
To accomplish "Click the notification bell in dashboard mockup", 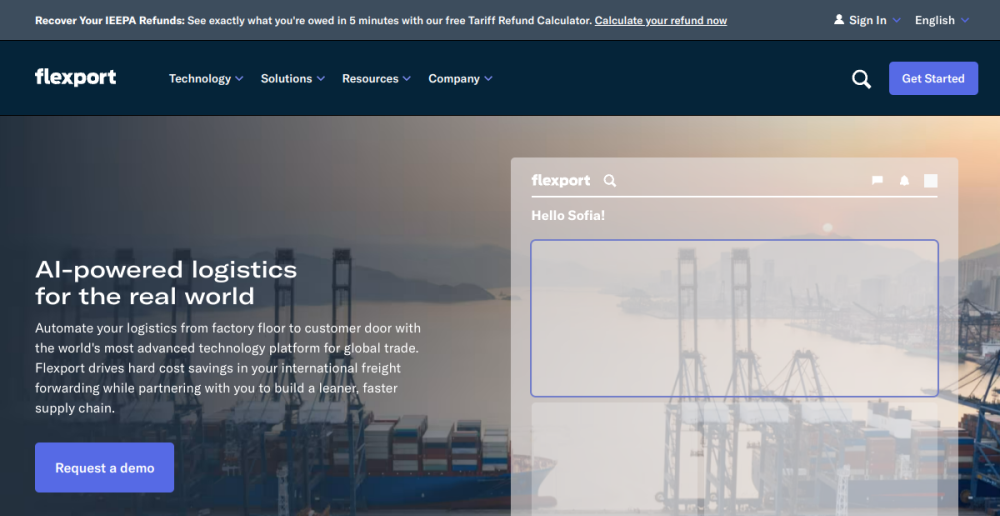I will pyautogui.click(x=904, y=181).
